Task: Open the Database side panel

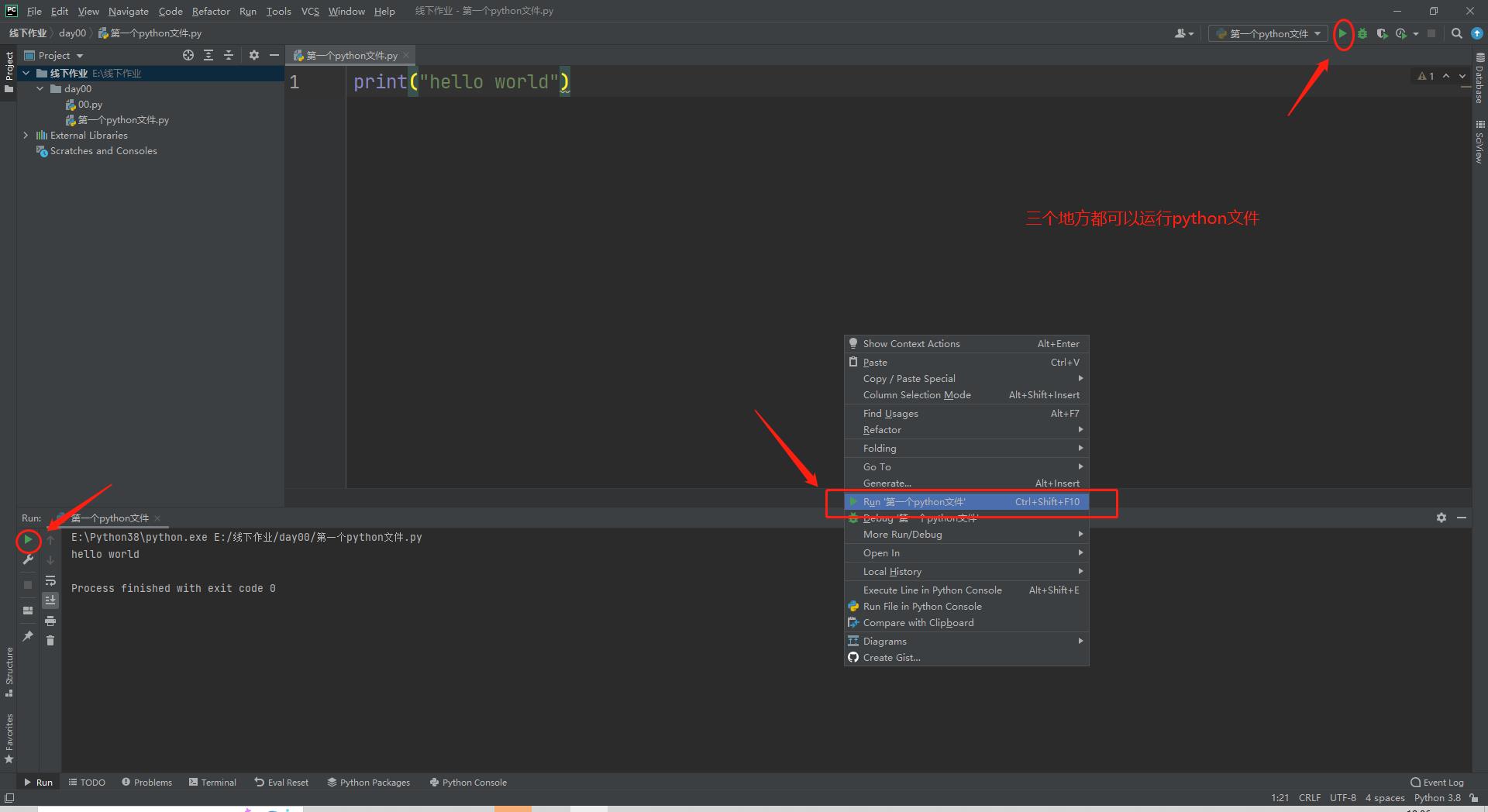Action: click(x=1479, y=78)
